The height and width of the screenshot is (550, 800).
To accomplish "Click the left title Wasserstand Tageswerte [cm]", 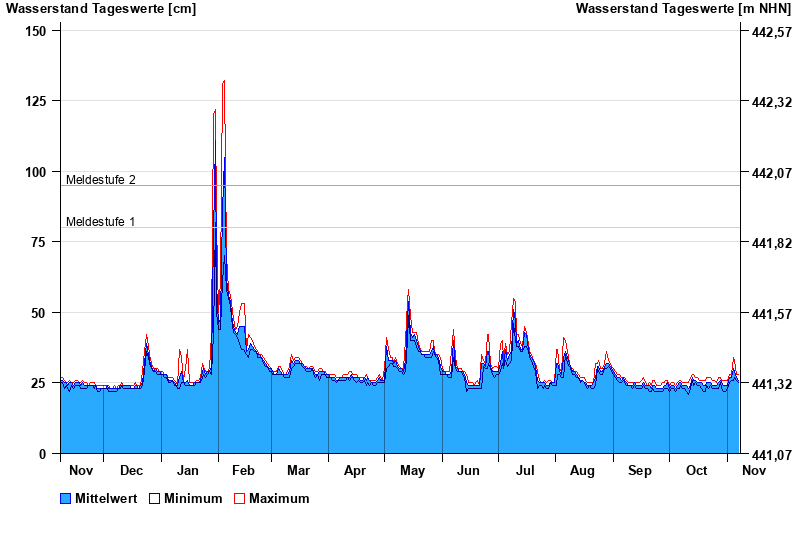I will pos(101,9).
